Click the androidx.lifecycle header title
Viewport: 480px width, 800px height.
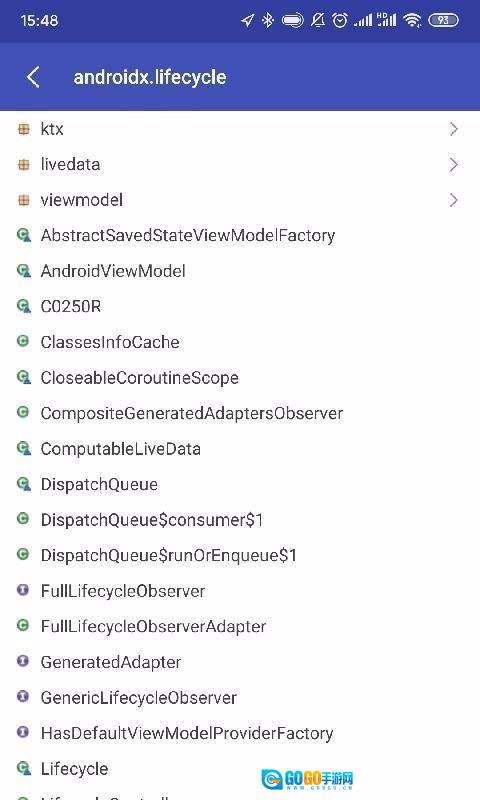150,78
